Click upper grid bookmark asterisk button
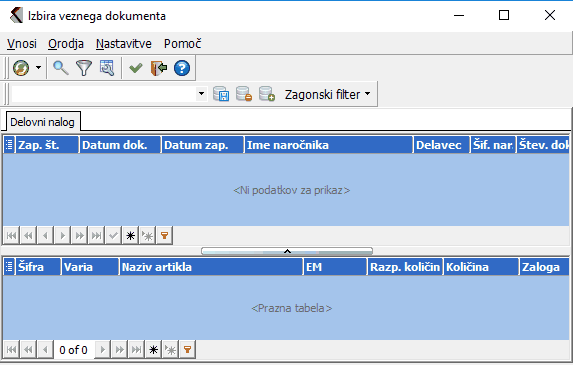The height and width of the screenshot is (365, 573). pos(130,235)
